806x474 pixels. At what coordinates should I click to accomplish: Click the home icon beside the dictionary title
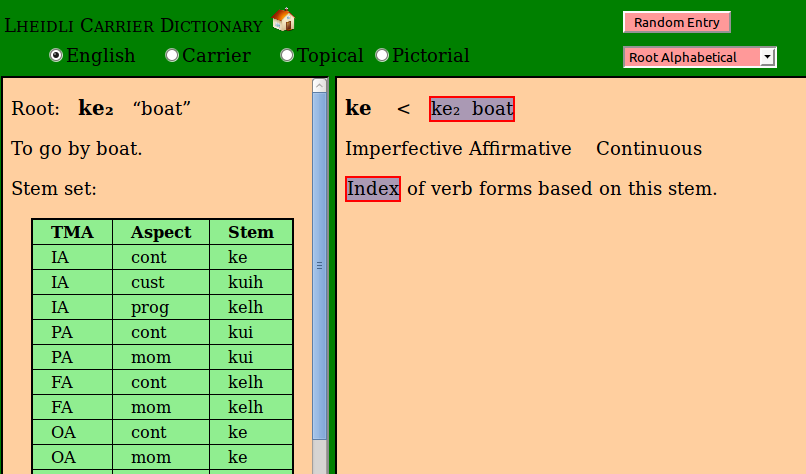coord(283,20)
